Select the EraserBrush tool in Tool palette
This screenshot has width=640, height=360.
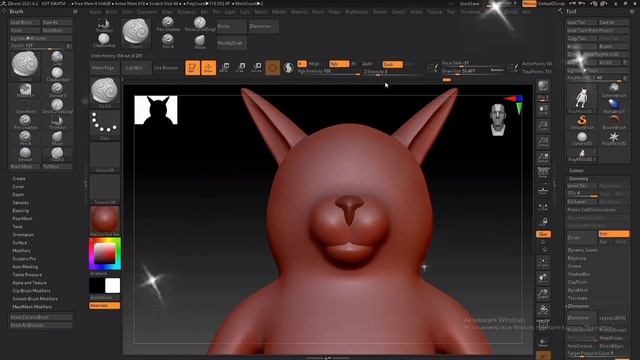click(614, 122)
